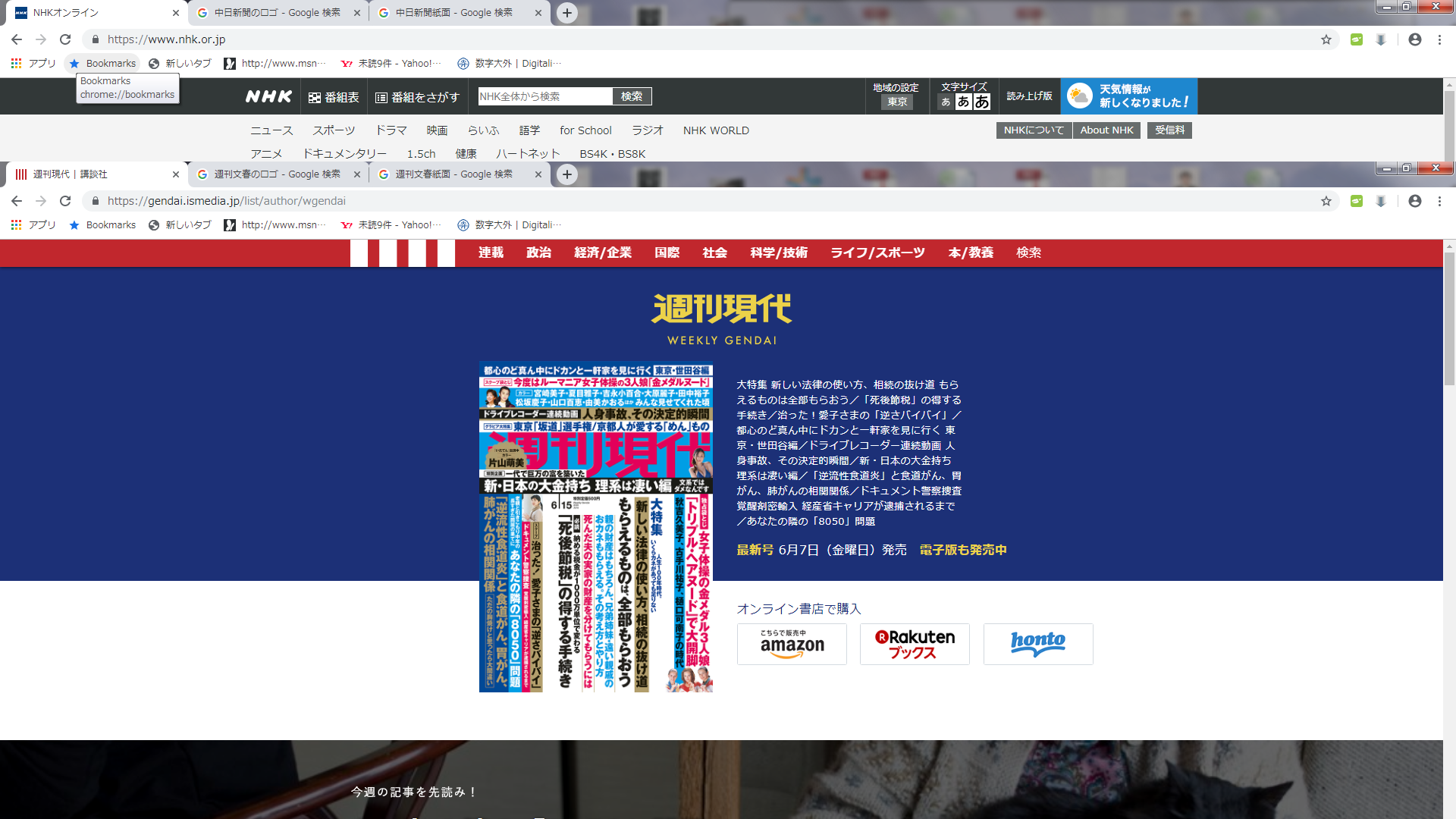Switch to 中日新聞のロゴ Google tab

coord(278,13)
